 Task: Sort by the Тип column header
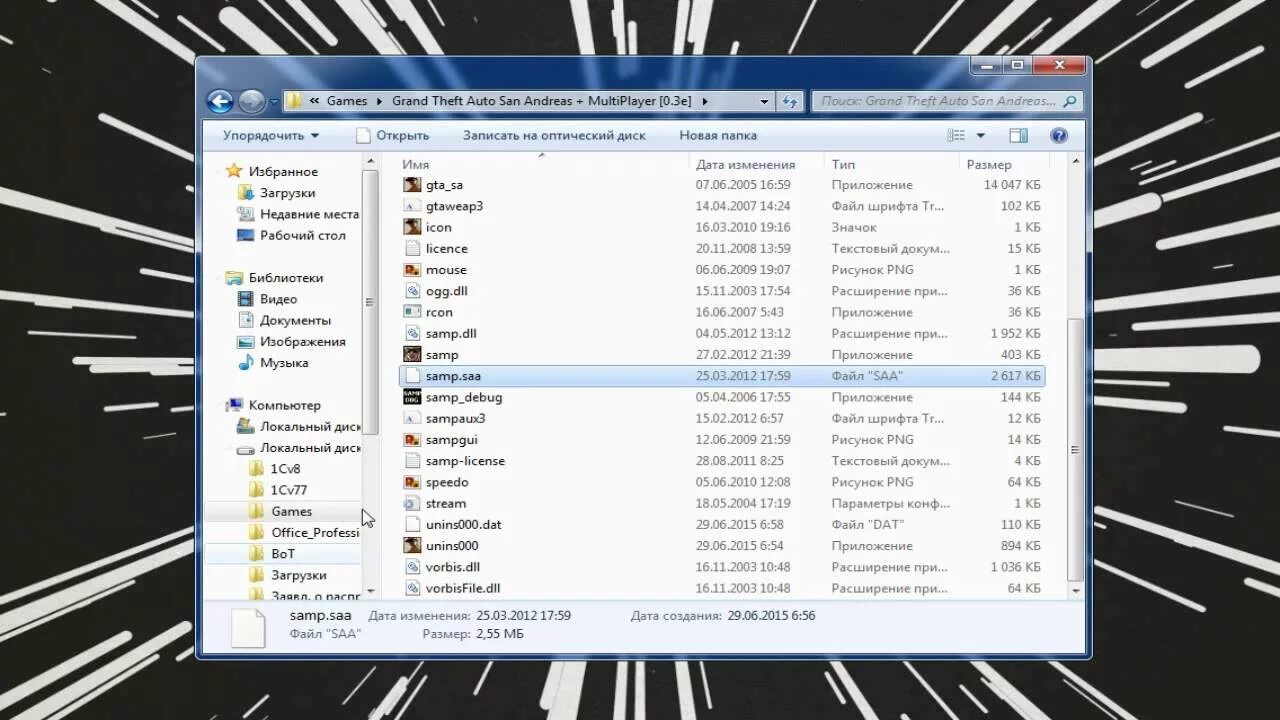tap(843, 164)
